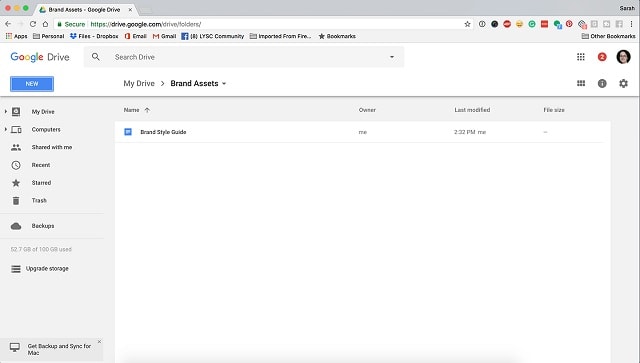Expand the Computers tree arrow
The height and width of the screenshot is (363, 640).
pos(6,129)
